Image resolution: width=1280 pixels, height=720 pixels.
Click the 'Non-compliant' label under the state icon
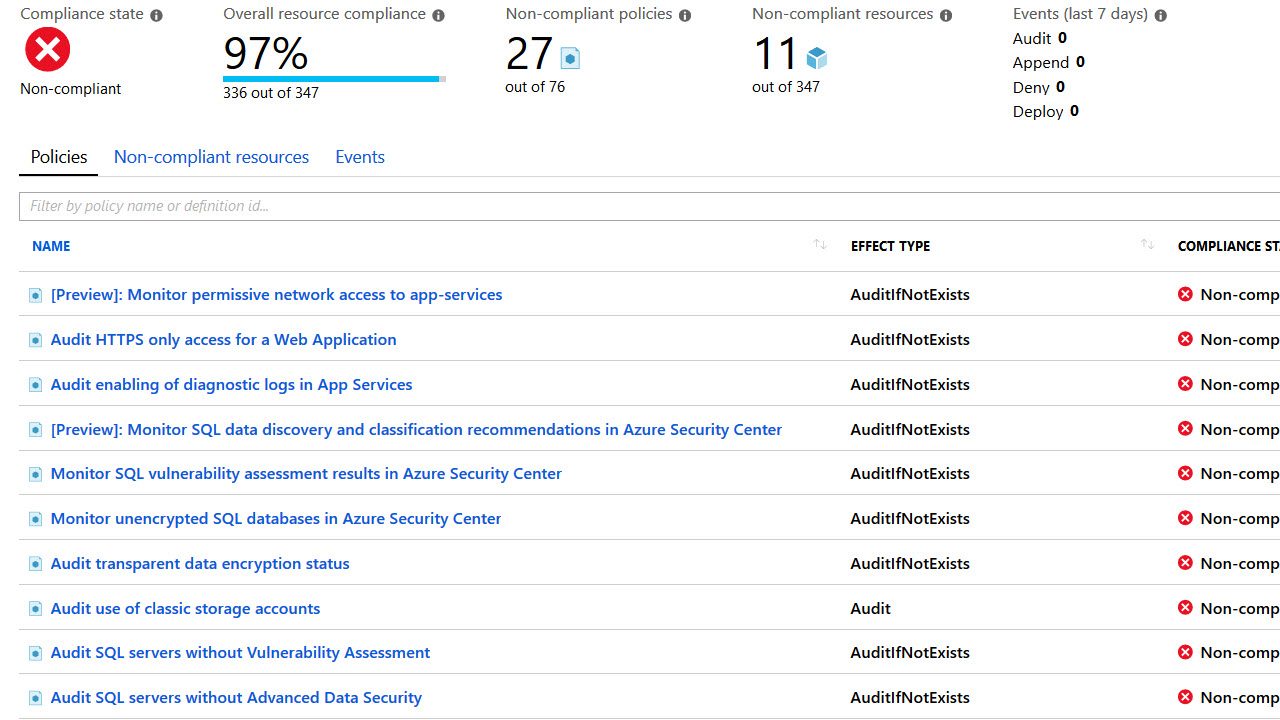(70, 89)
